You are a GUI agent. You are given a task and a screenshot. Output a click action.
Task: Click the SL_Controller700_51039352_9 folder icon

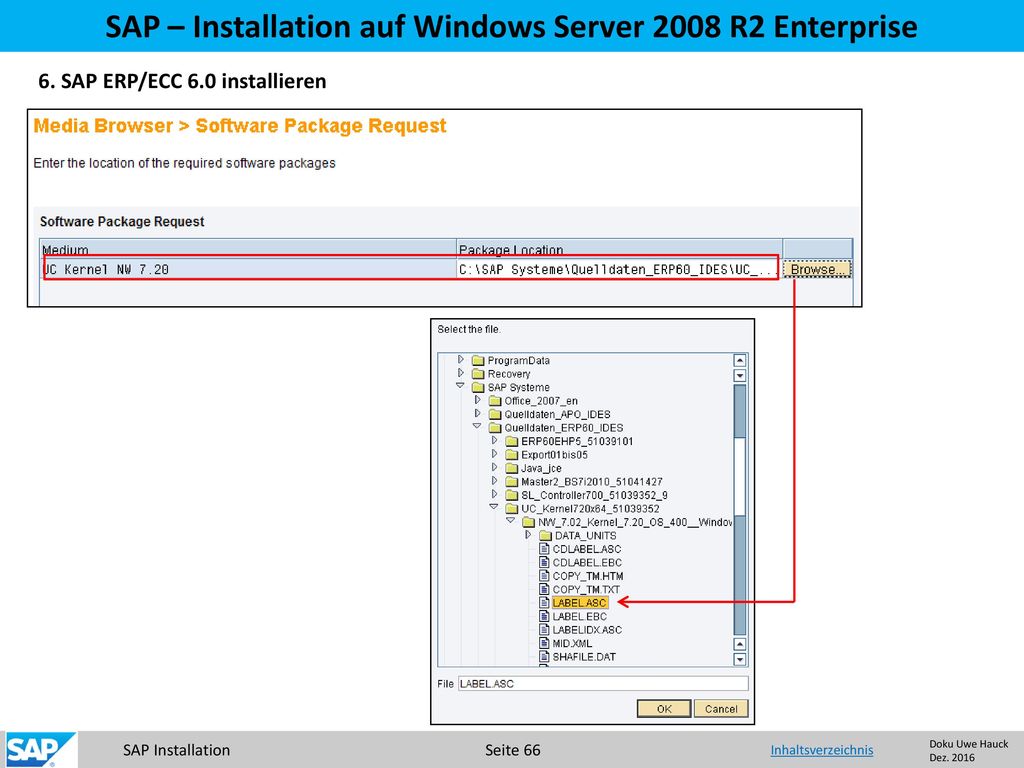click(512, 496)
